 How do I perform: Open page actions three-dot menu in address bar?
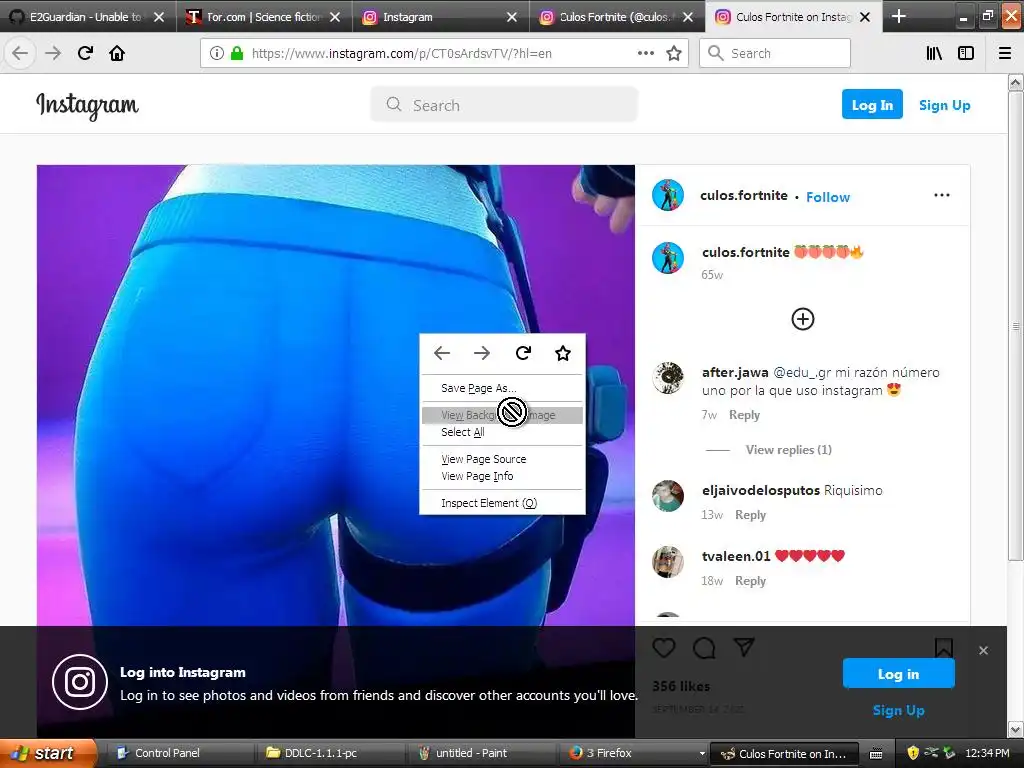[645, 53]
